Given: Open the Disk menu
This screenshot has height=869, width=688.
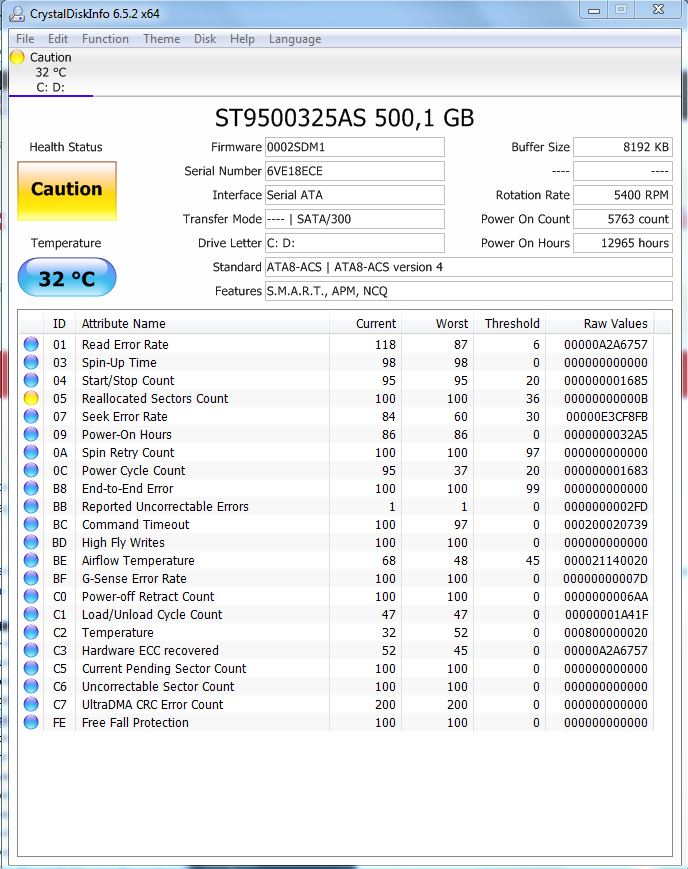Looking at the screenshot, I should [x=205, y=39].
